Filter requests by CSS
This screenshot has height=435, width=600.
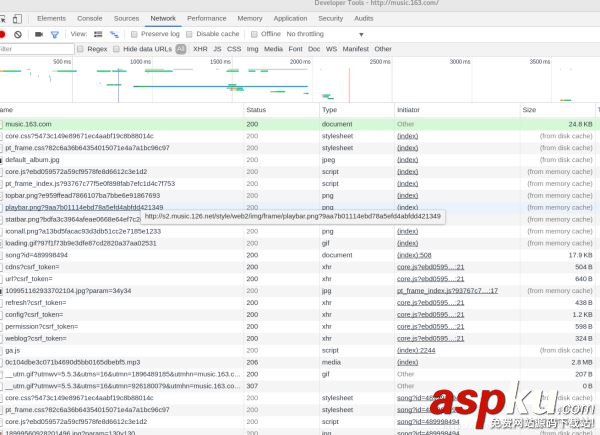[234, 49]
